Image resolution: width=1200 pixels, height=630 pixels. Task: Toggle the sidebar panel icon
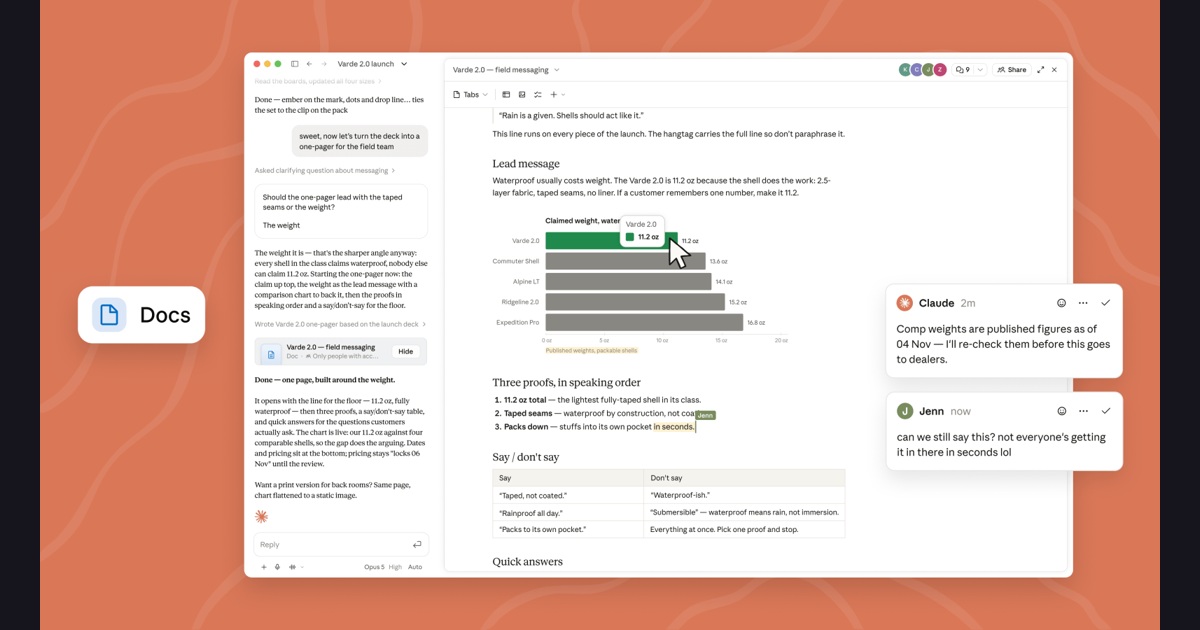tap(294, 64)
